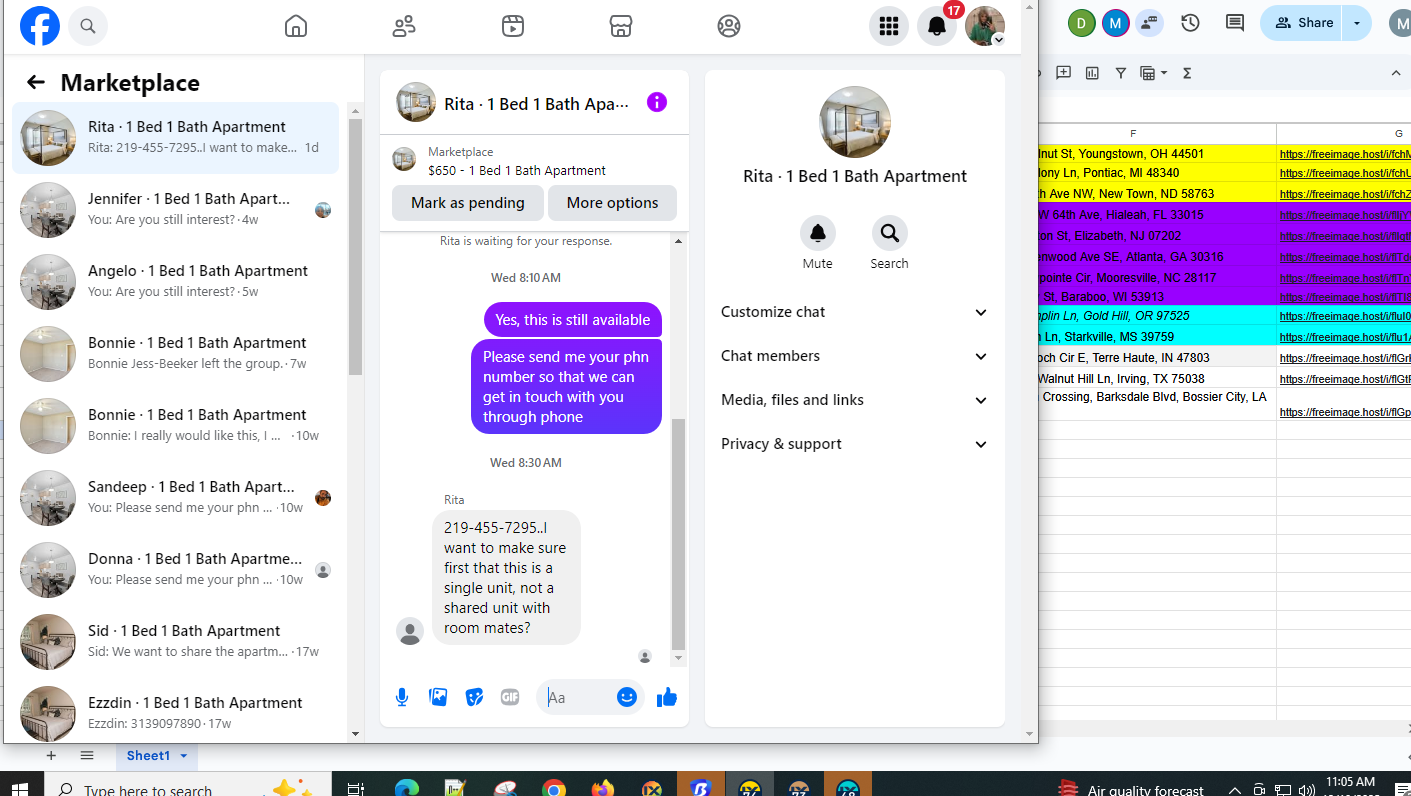This screenshot has width=1411, height=796.
Task: Open conversation info purple icon
Action: [657, 102]
